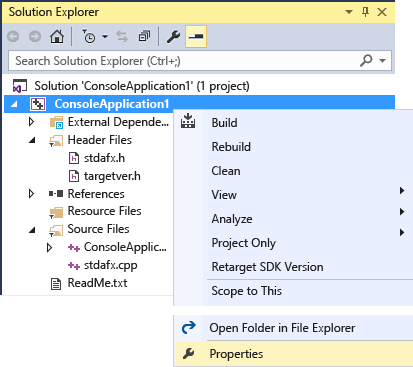Select the Source Files label

[x=98, y=229]
